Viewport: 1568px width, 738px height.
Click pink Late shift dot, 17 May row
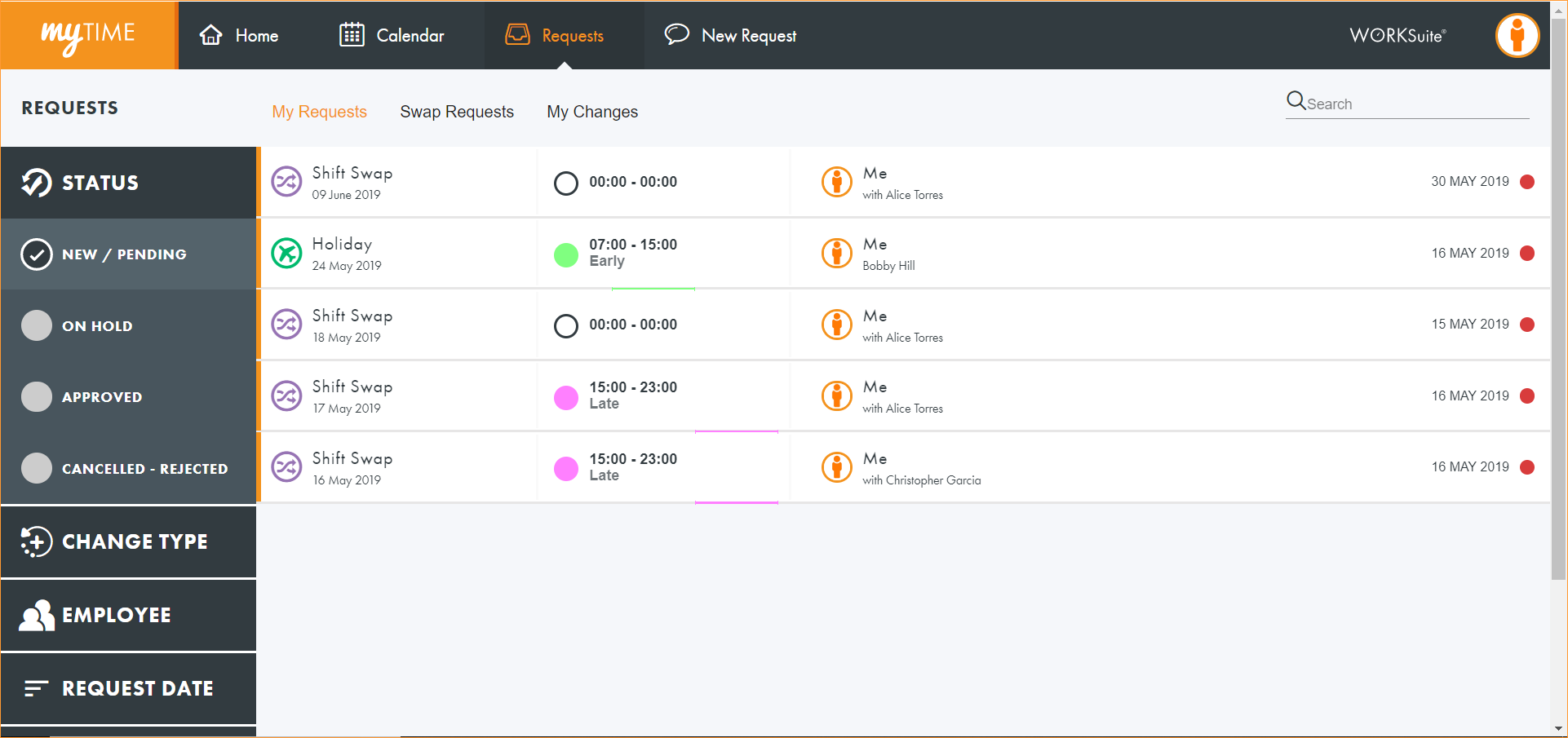point(565,397)
